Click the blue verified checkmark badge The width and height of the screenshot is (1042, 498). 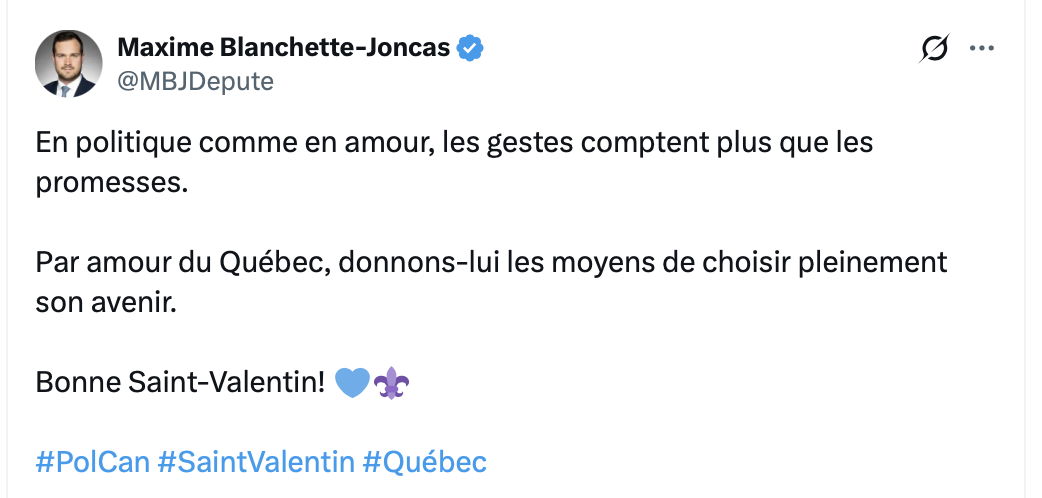[471, 47]
